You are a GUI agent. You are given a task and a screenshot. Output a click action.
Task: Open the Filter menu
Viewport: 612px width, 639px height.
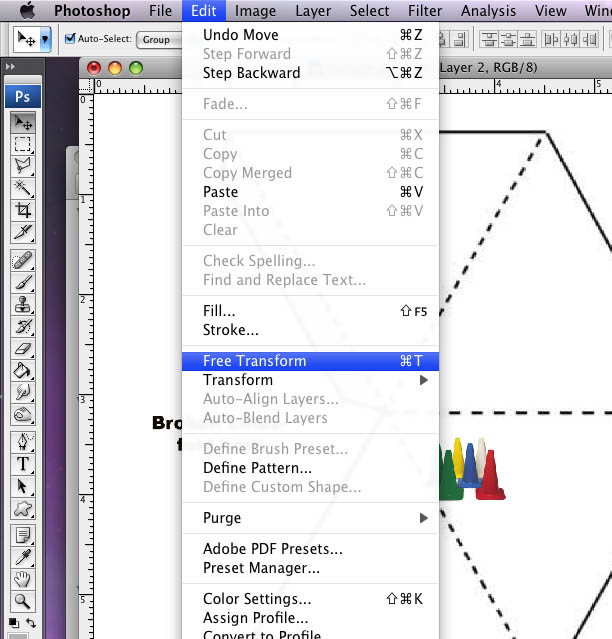425,11
